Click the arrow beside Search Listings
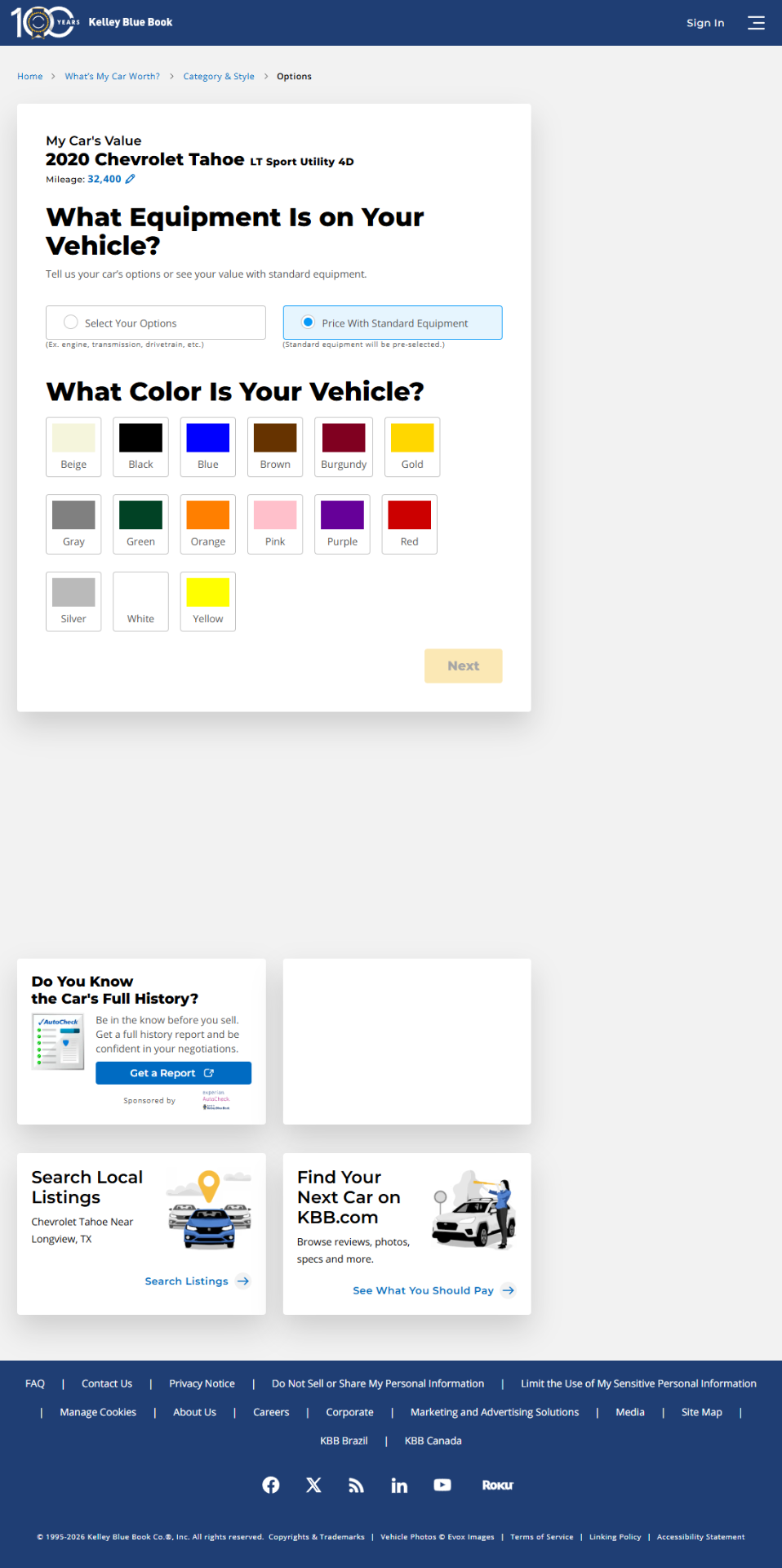This screenshot has width=782, height=1568. [243, 1281]
